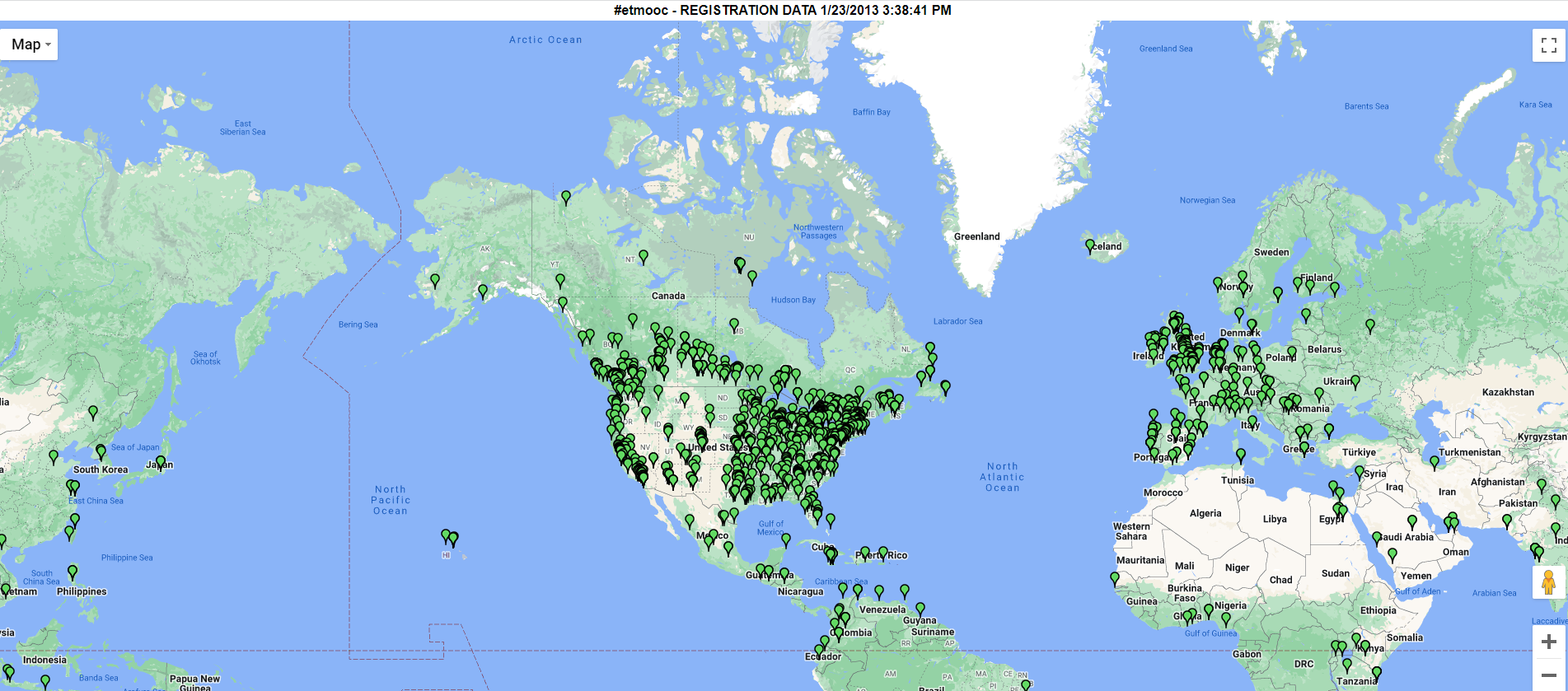The width and height of the screenshot is (1568, 691).
Task: Open the Map type dropdown
Action: pyautogui.click(x=30, y=44)
